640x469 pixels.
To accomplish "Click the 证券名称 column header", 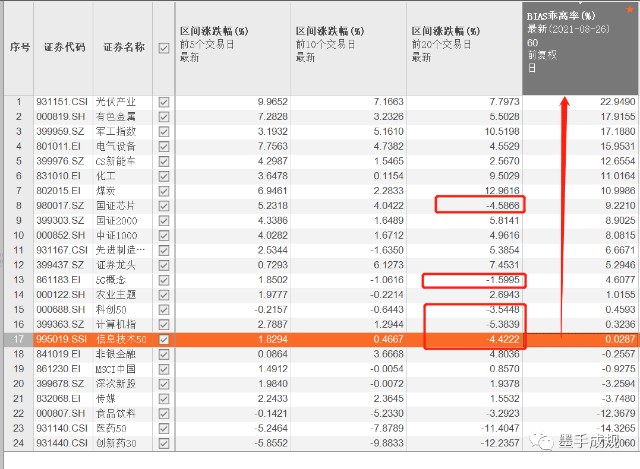I will 123,49.
